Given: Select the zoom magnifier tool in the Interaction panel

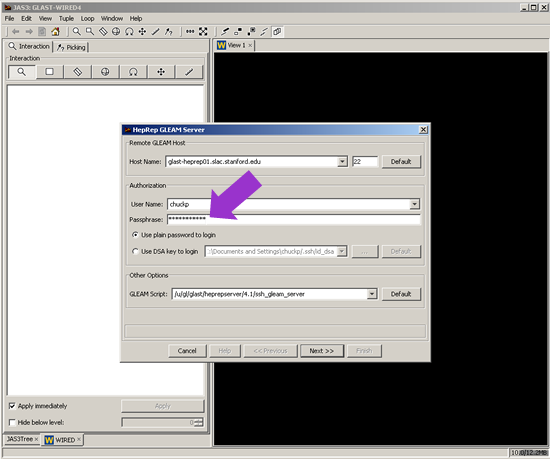Looking at the screenshot, I should coord(22,72).
